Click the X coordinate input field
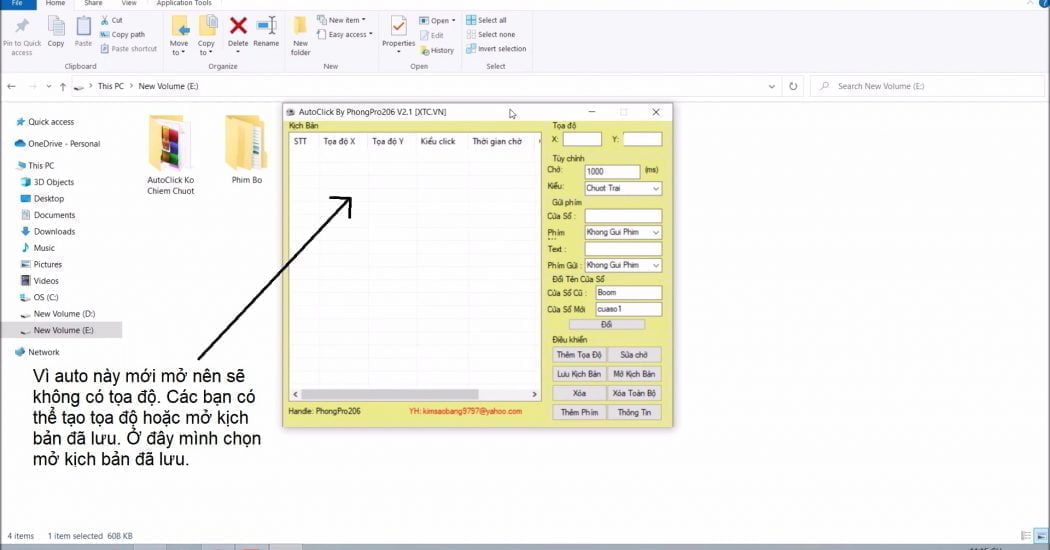Screen dimensions: 1050x550 pyautogui.click(x=582, y=139)
